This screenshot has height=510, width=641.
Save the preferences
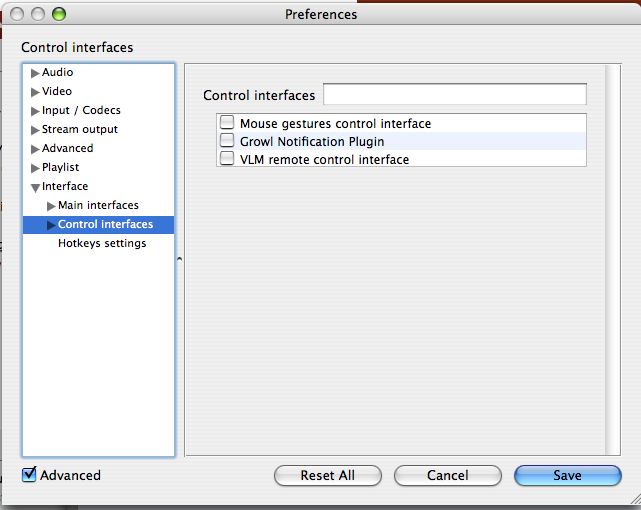click(x=567, y=475)
